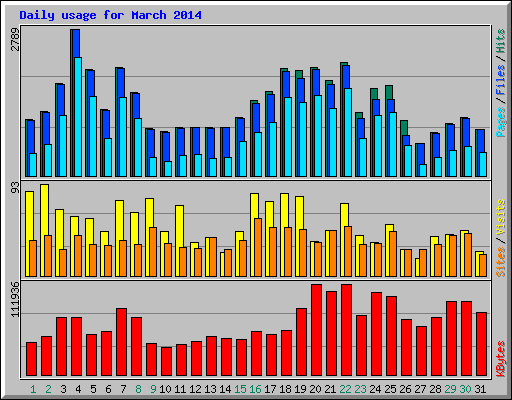This screenshot has height=400, width=512.
Task: Click day label 21 on the axis
Action: pos(330,389)
